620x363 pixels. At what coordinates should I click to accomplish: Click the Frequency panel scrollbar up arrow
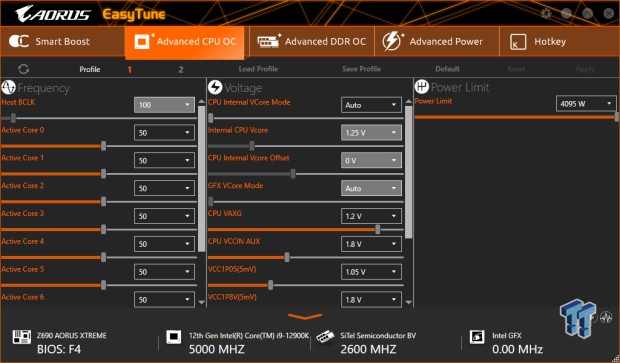click(x=202, y=102)
